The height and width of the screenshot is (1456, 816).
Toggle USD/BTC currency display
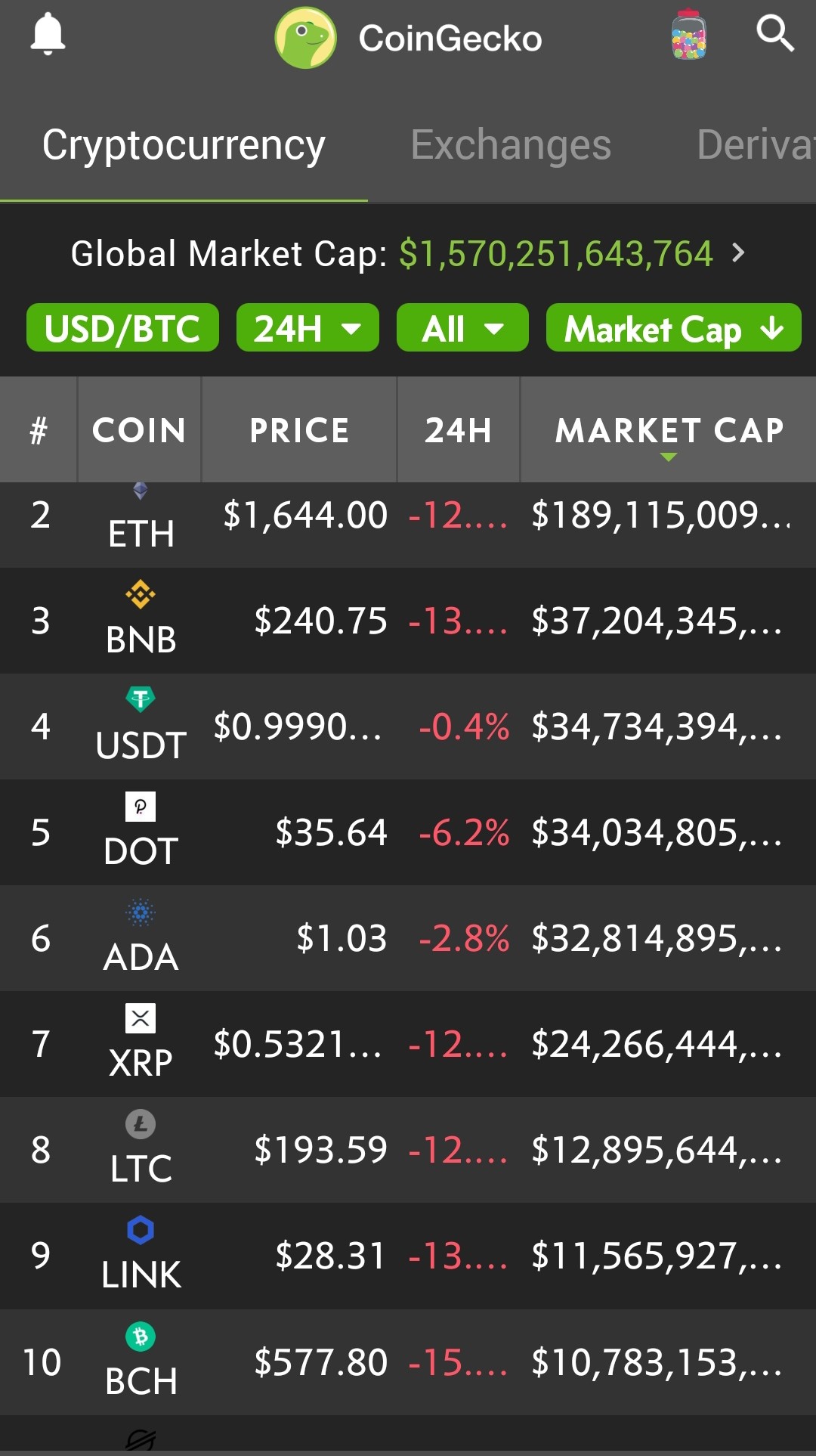click(122, 327)
